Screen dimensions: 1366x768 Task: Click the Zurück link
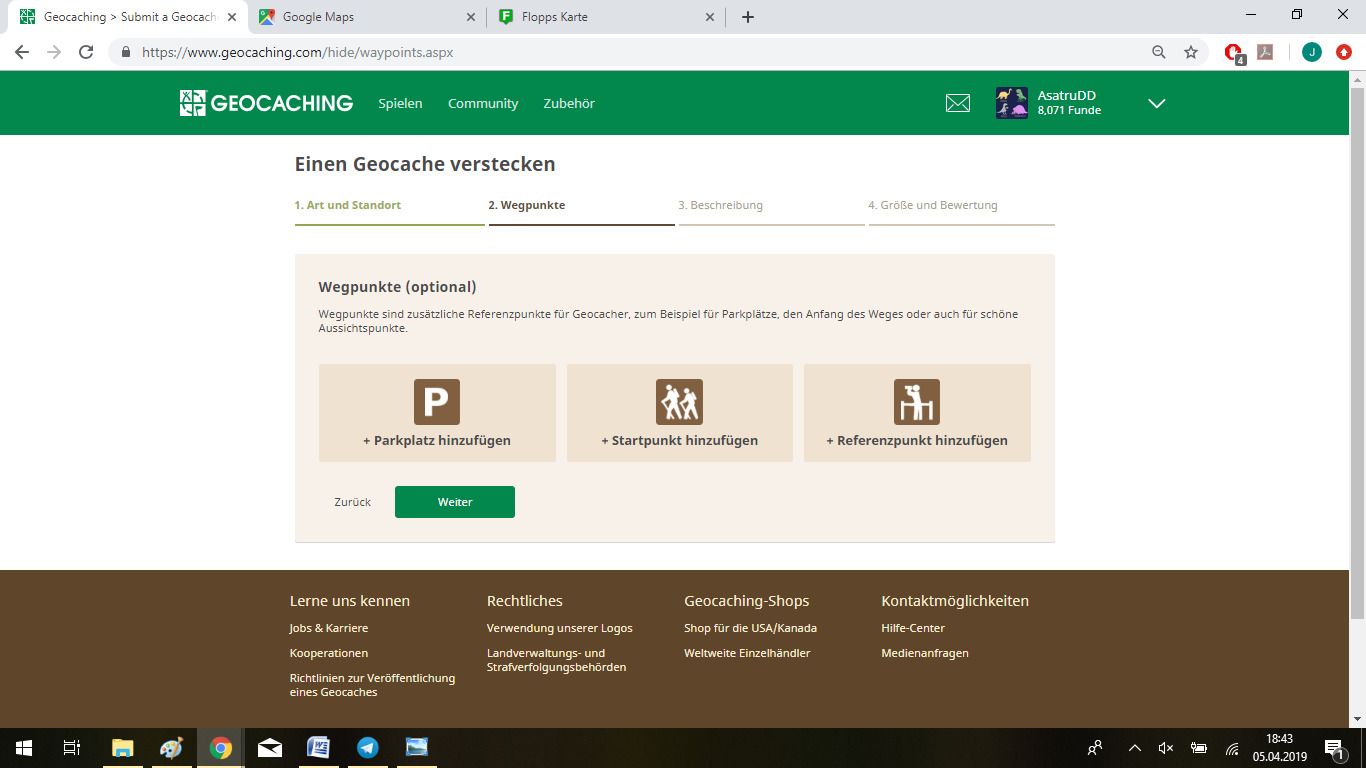point(353,502)
